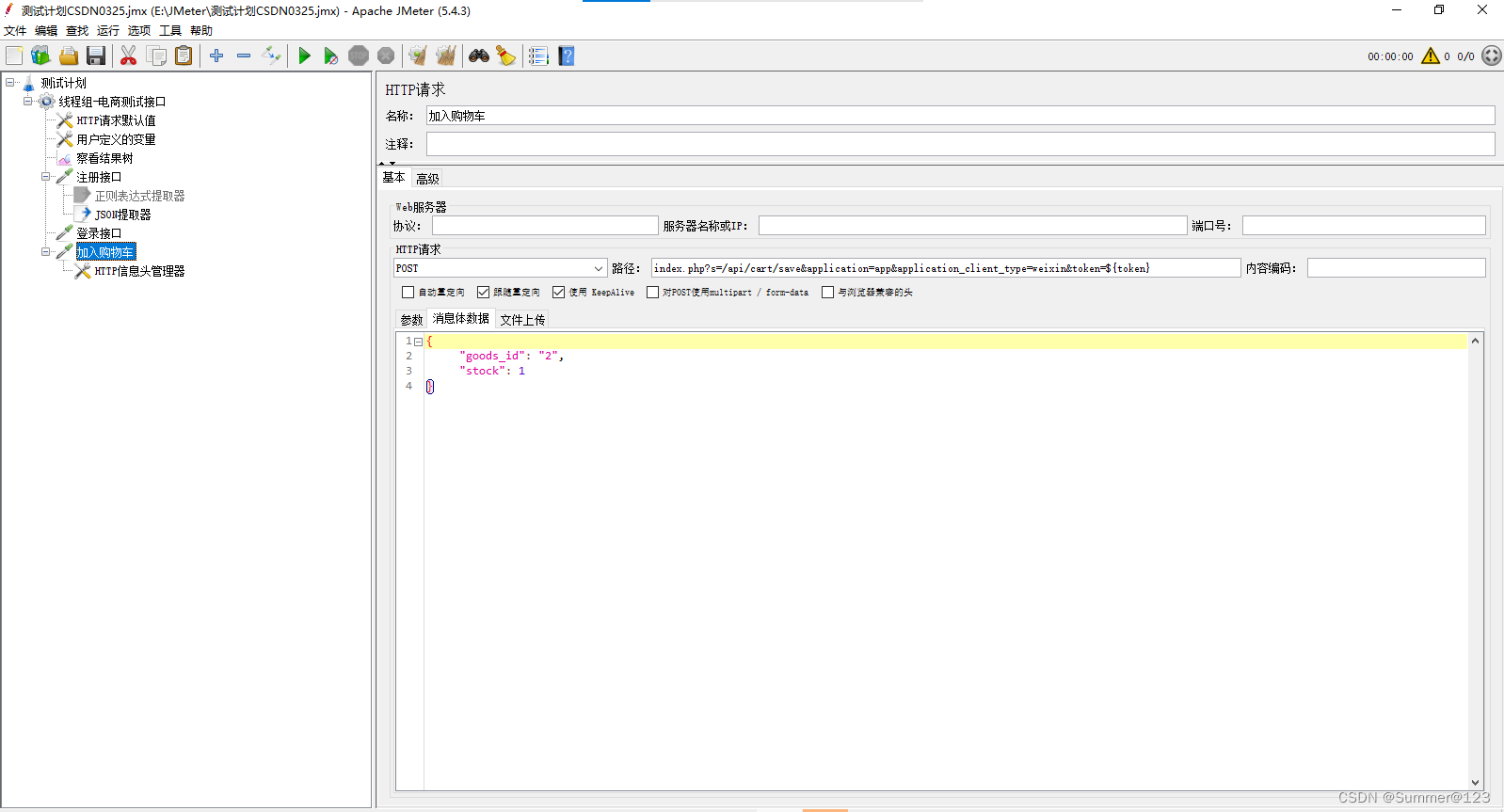Image resolution: width=1504 pixels, height=812 pixels.
Task: Click the 名称 input field
Action: coord(960,116)
